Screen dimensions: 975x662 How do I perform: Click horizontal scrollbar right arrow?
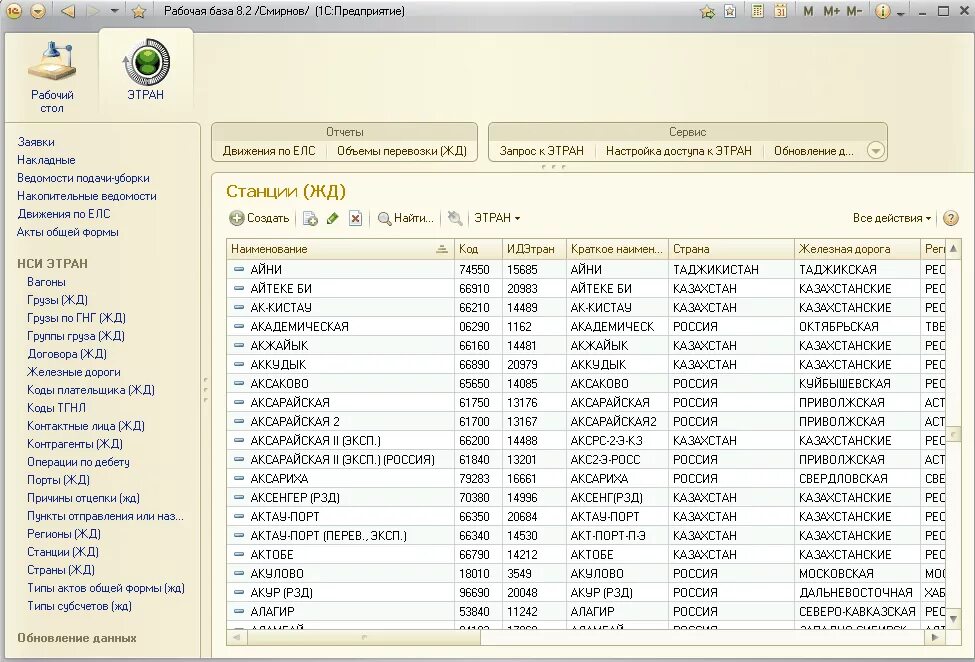(x=936, y=637)
